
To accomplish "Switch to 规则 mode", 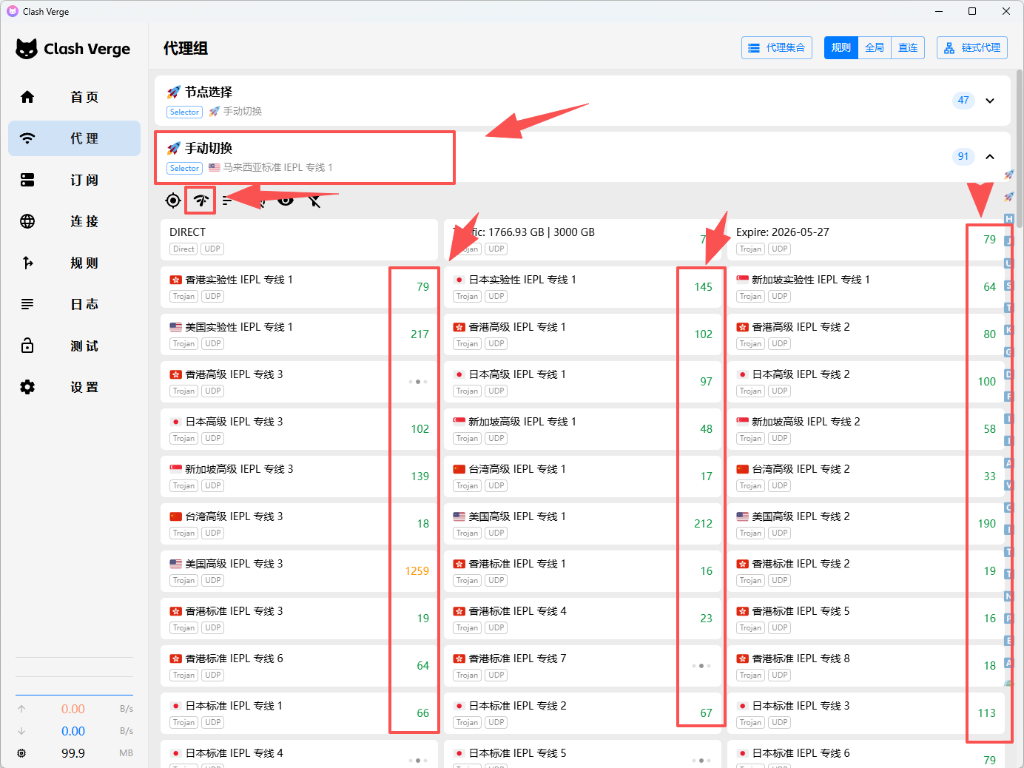I will click(840, 48).
